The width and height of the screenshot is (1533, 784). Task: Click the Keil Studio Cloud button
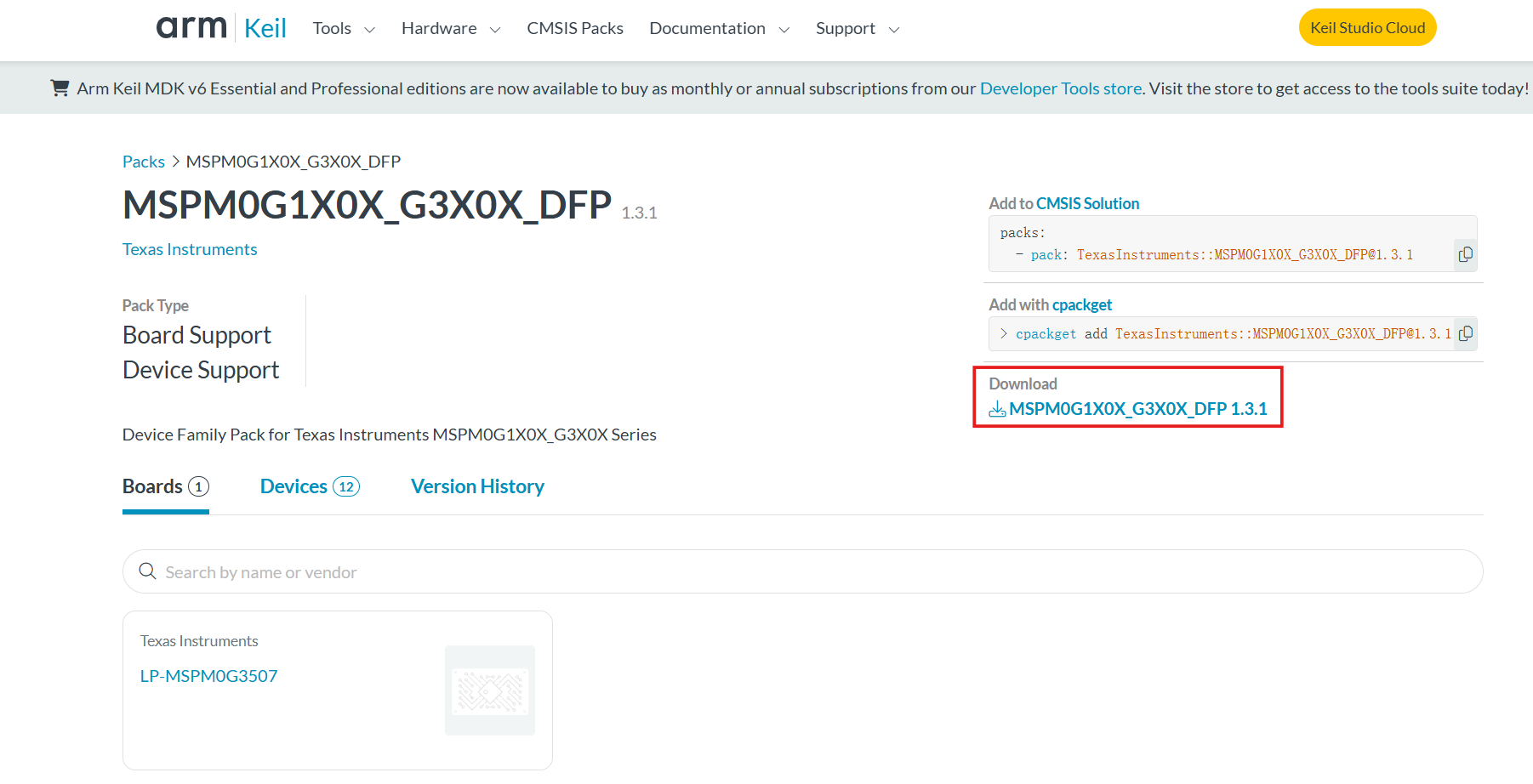pos(1367,26)
